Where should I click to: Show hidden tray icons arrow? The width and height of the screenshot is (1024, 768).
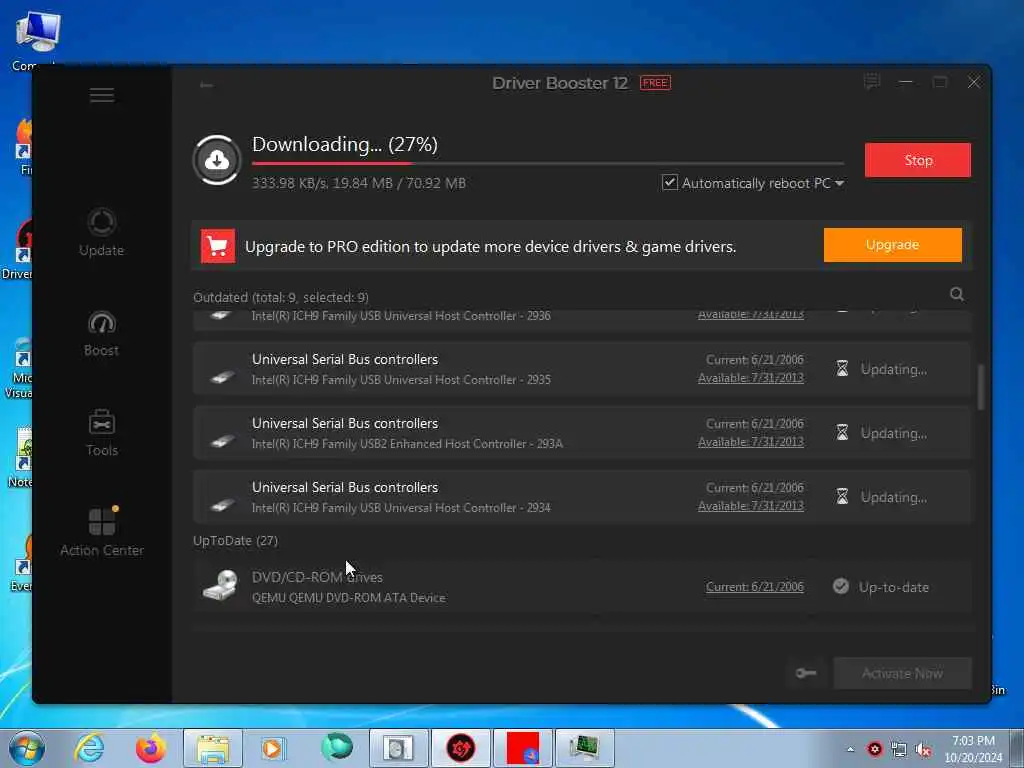[850, 750]
